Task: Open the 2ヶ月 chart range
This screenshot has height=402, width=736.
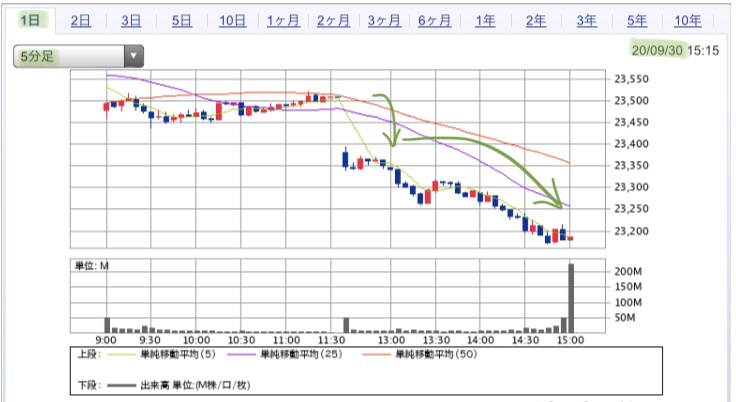Action: pos(333,21)
